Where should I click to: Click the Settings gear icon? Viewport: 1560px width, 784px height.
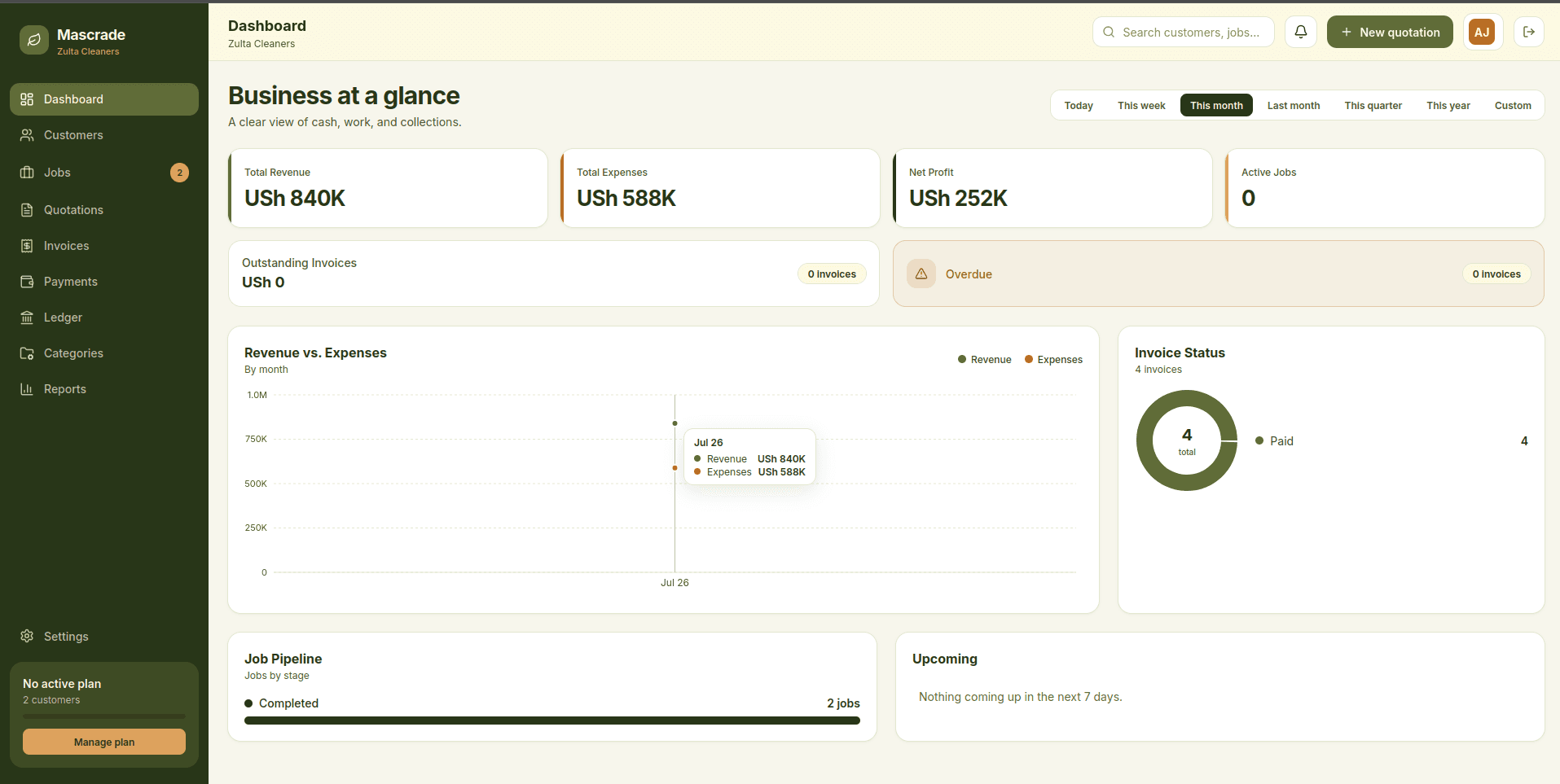tap(27, 637)
